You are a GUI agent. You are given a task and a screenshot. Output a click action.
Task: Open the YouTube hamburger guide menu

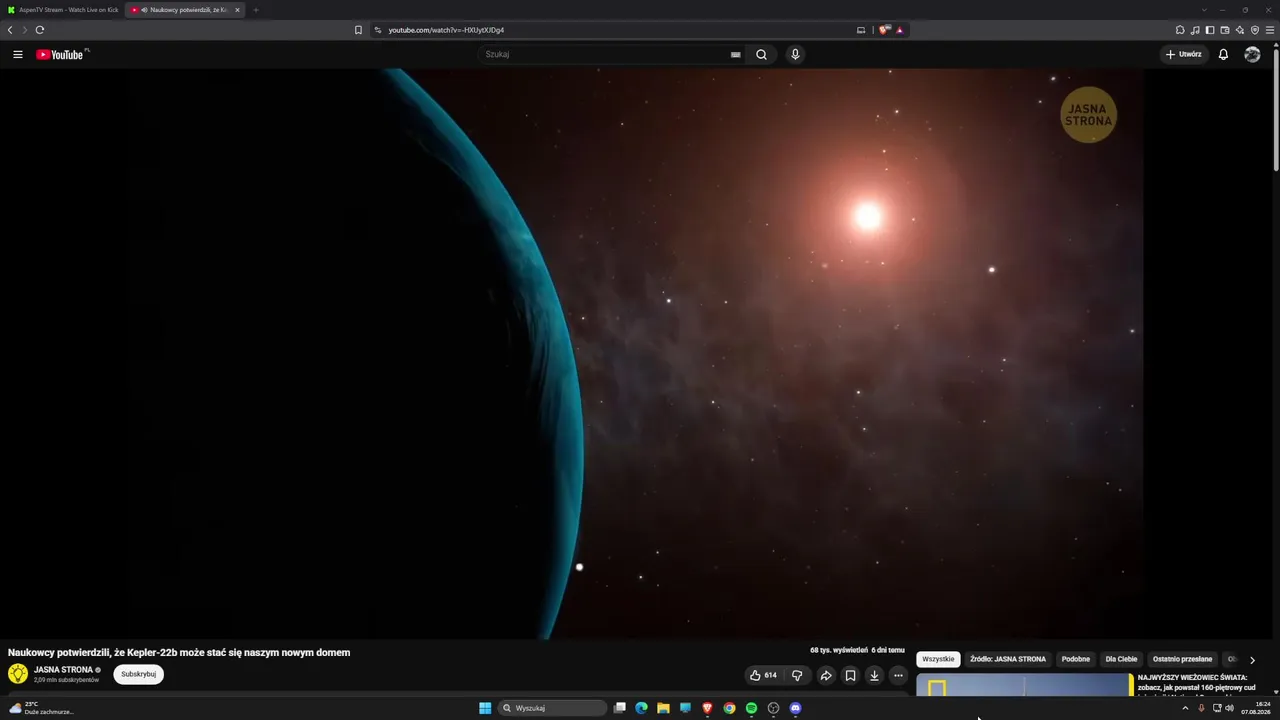click(18, 54)
